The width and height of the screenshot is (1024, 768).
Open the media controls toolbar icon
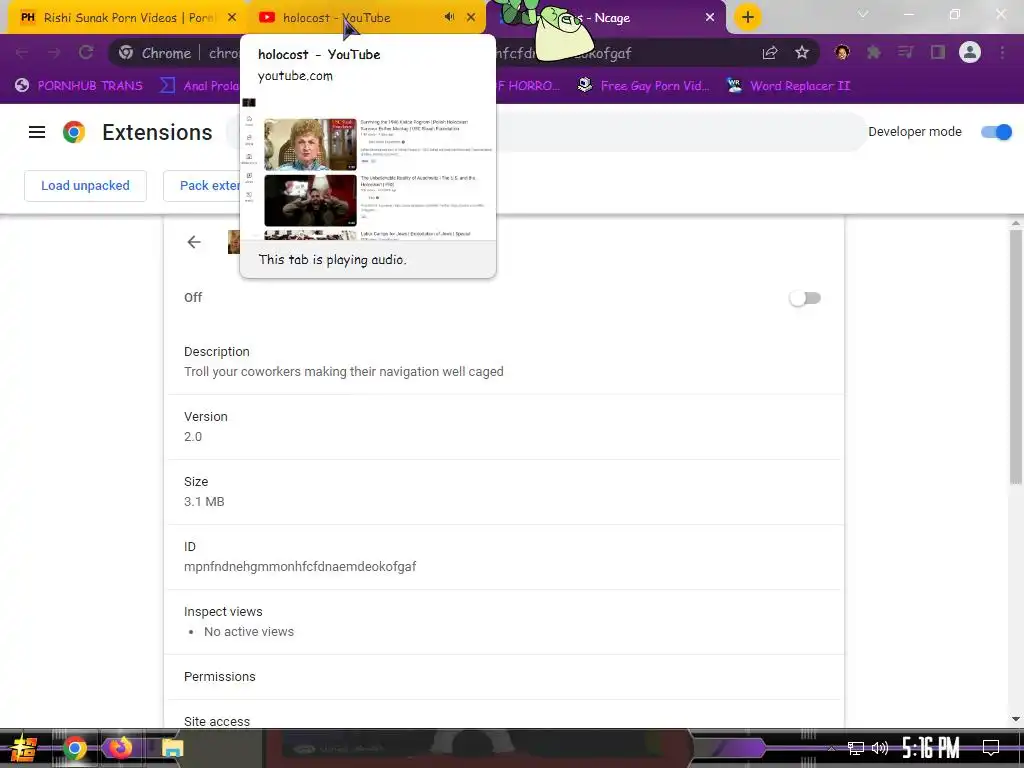coord(905,53)
